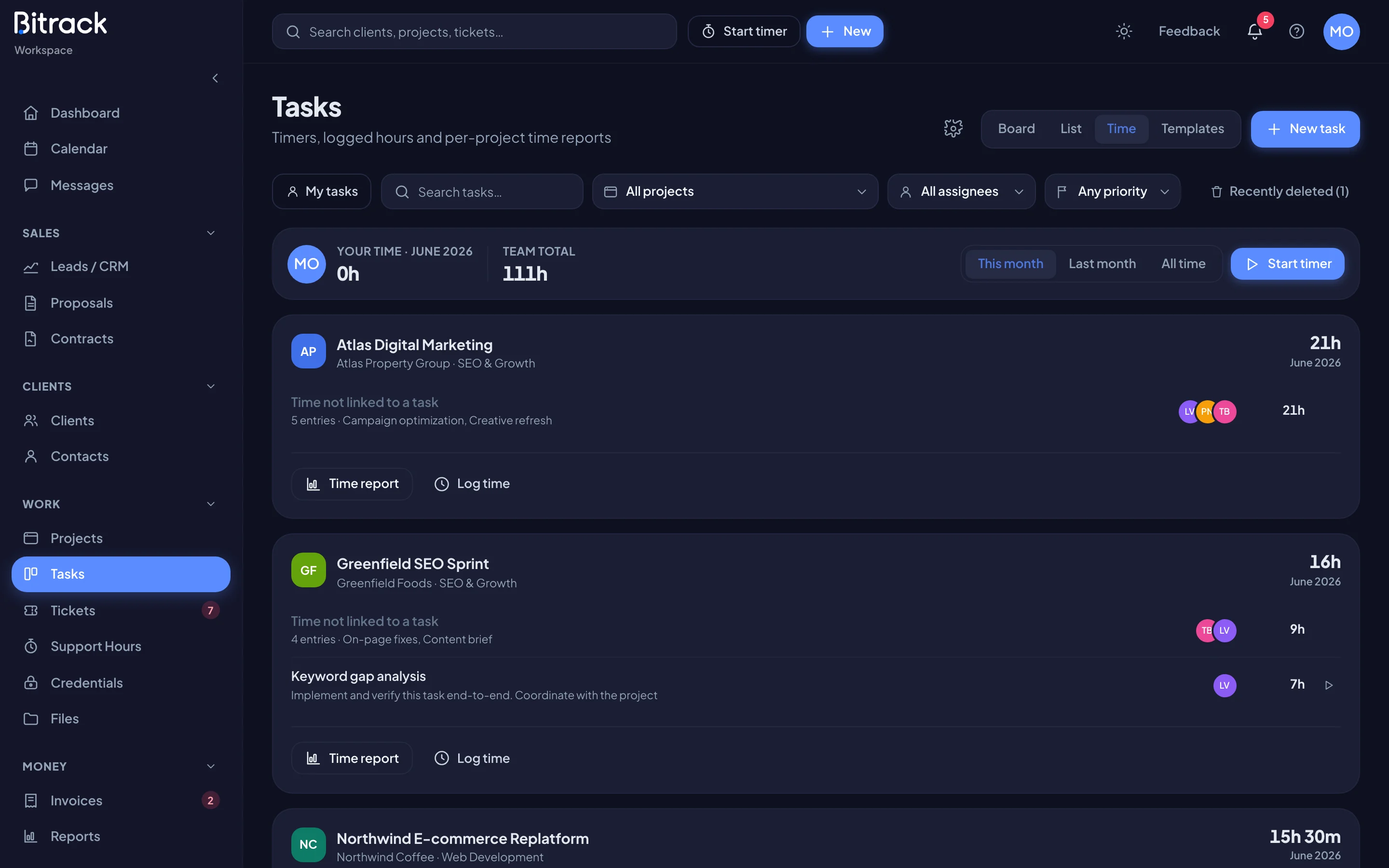Open Proposals page
This screenshot has height=868, width=1389.
click(x=121, y=303)
